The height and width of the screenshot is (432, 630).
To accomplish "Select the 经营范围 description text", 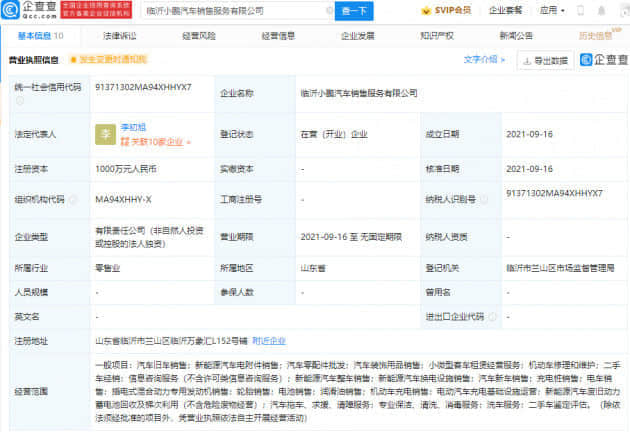I will point(358,391).
